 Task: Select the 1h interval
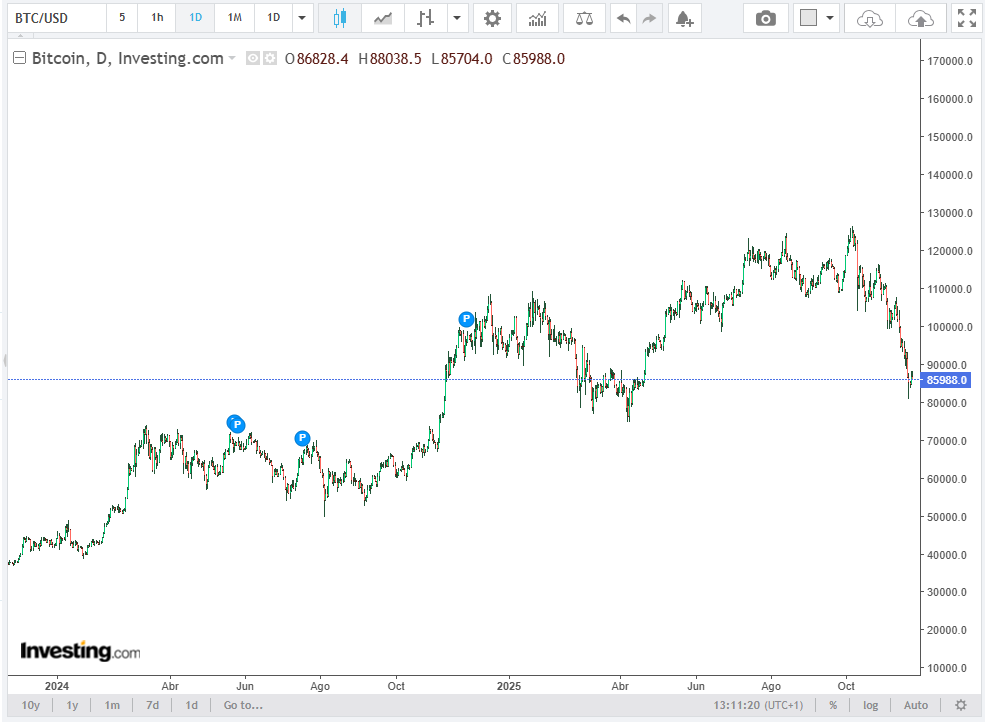point(156,17)
